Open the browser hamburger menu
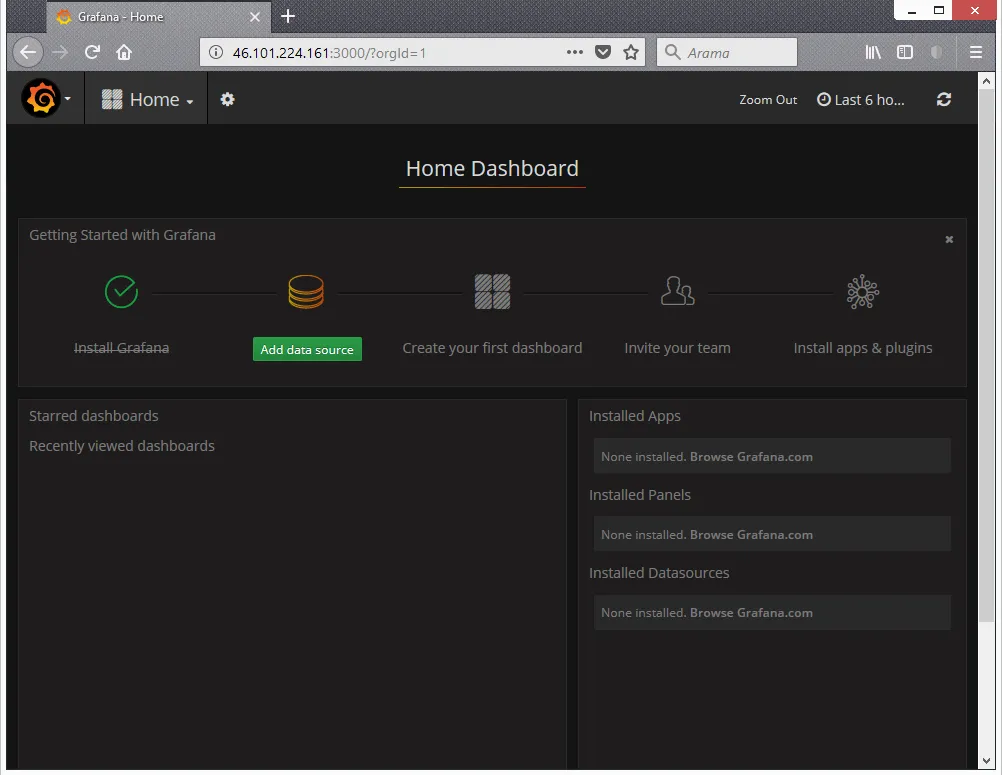The image size is (1002, 775). point(976,52)
